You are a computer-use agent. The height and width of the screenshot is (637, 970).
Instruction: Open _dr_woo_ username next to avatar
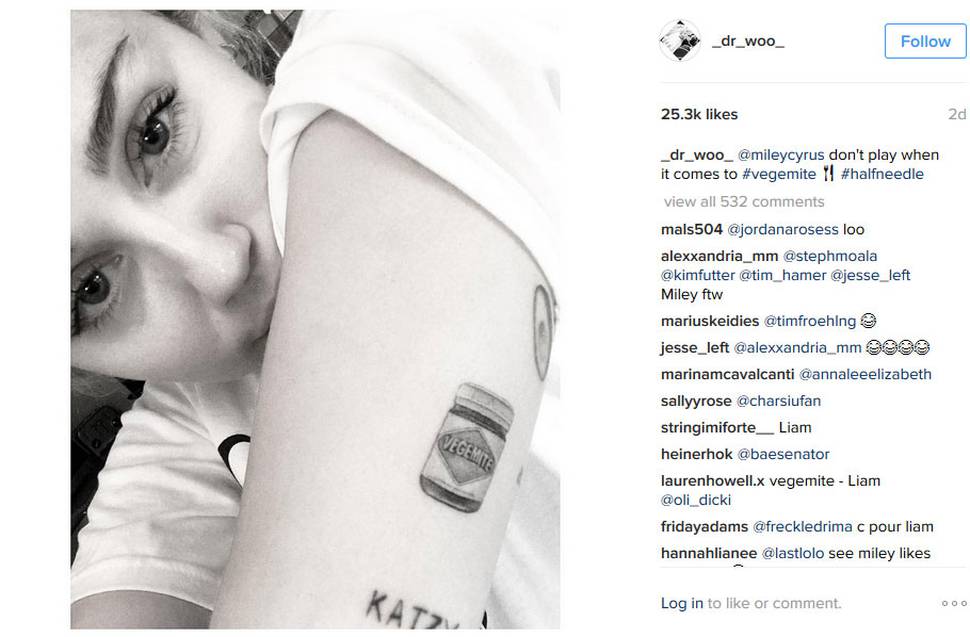(748, 41)
